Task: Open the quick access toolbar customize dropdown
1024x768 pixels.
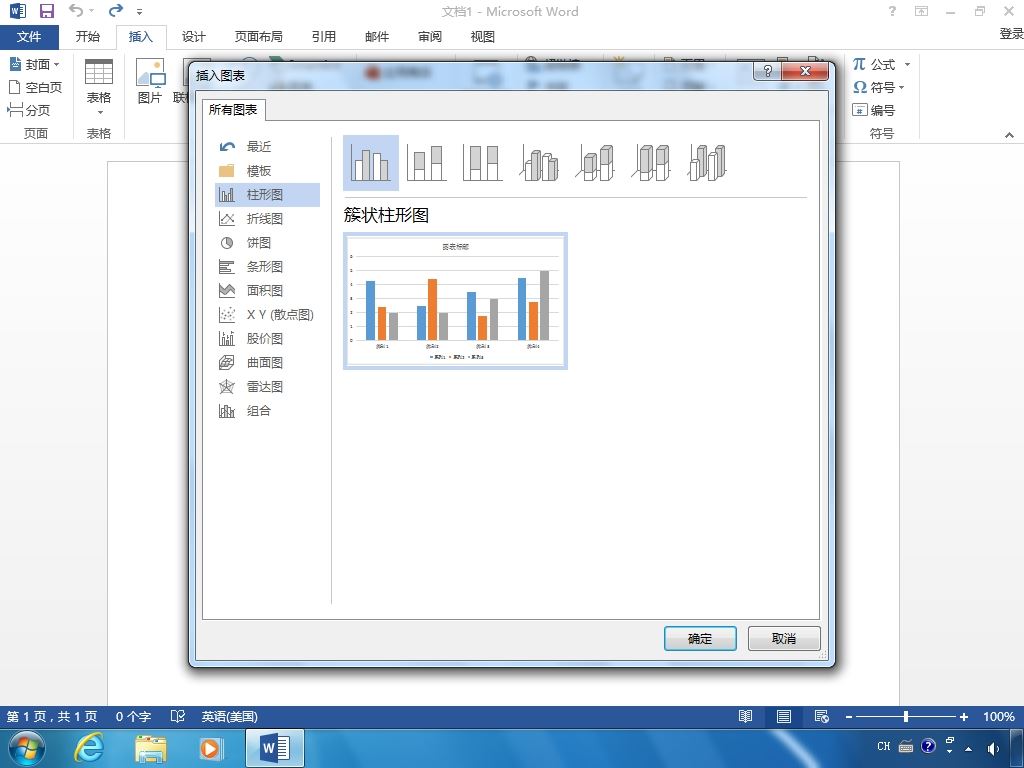Action: [x=139, y=12]
